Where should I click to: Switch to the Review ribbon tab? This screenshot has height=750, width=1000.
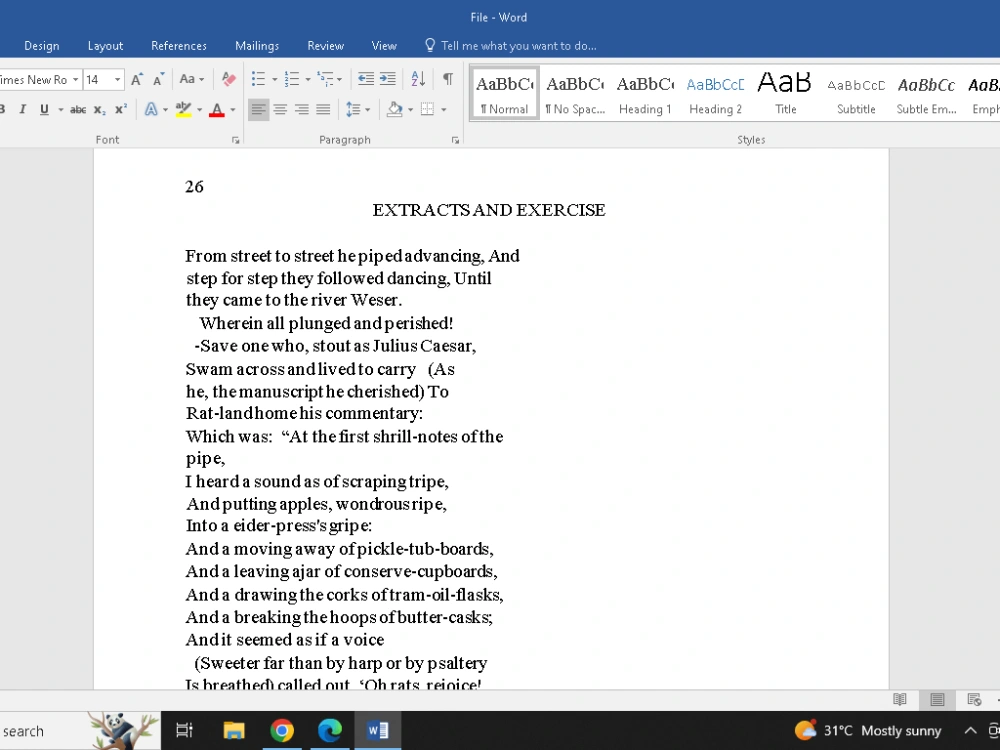(x=325, y=45)
